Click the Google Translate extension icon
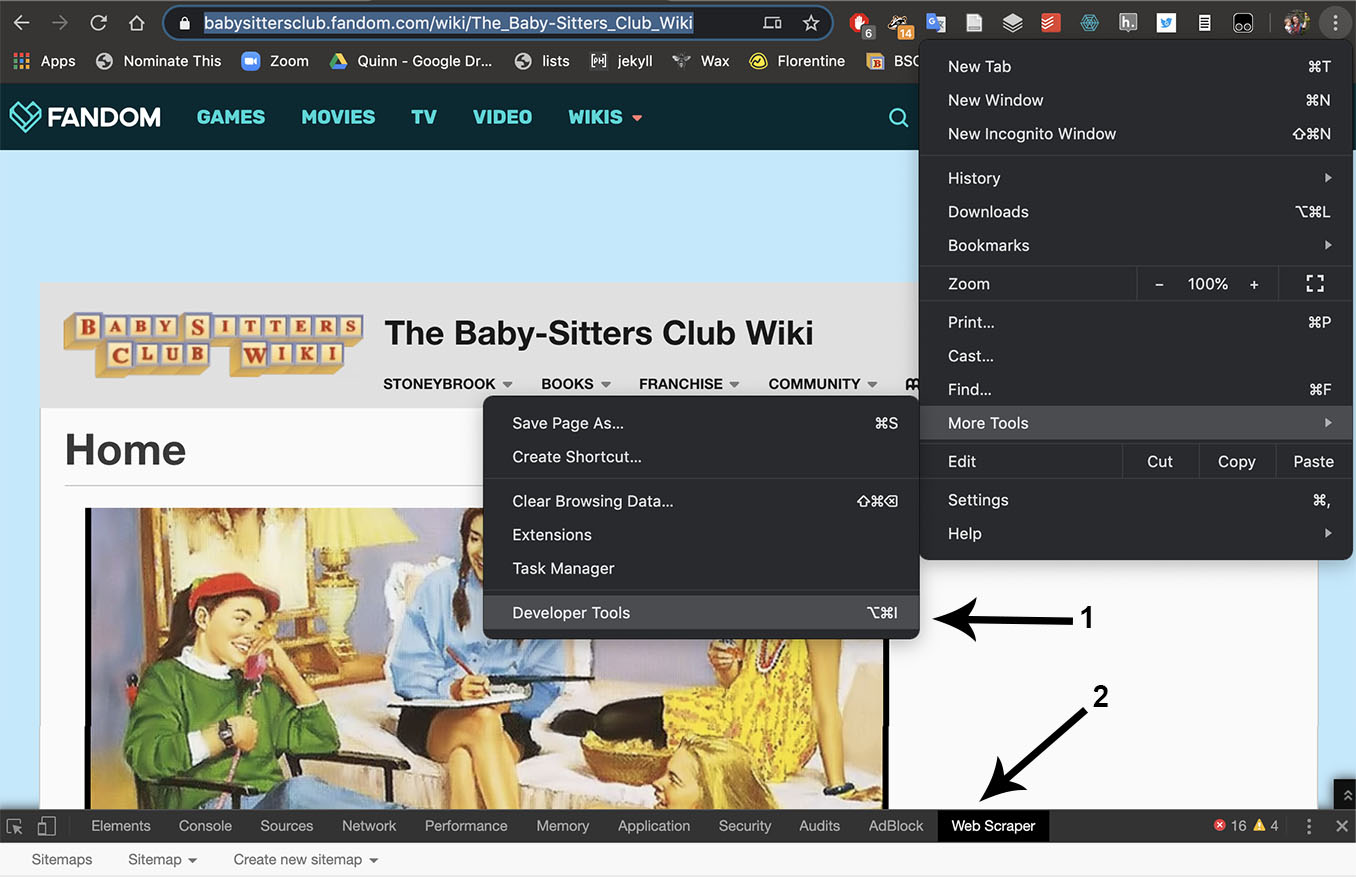This screenshot has width=1356, height=877. click(935, 22)
